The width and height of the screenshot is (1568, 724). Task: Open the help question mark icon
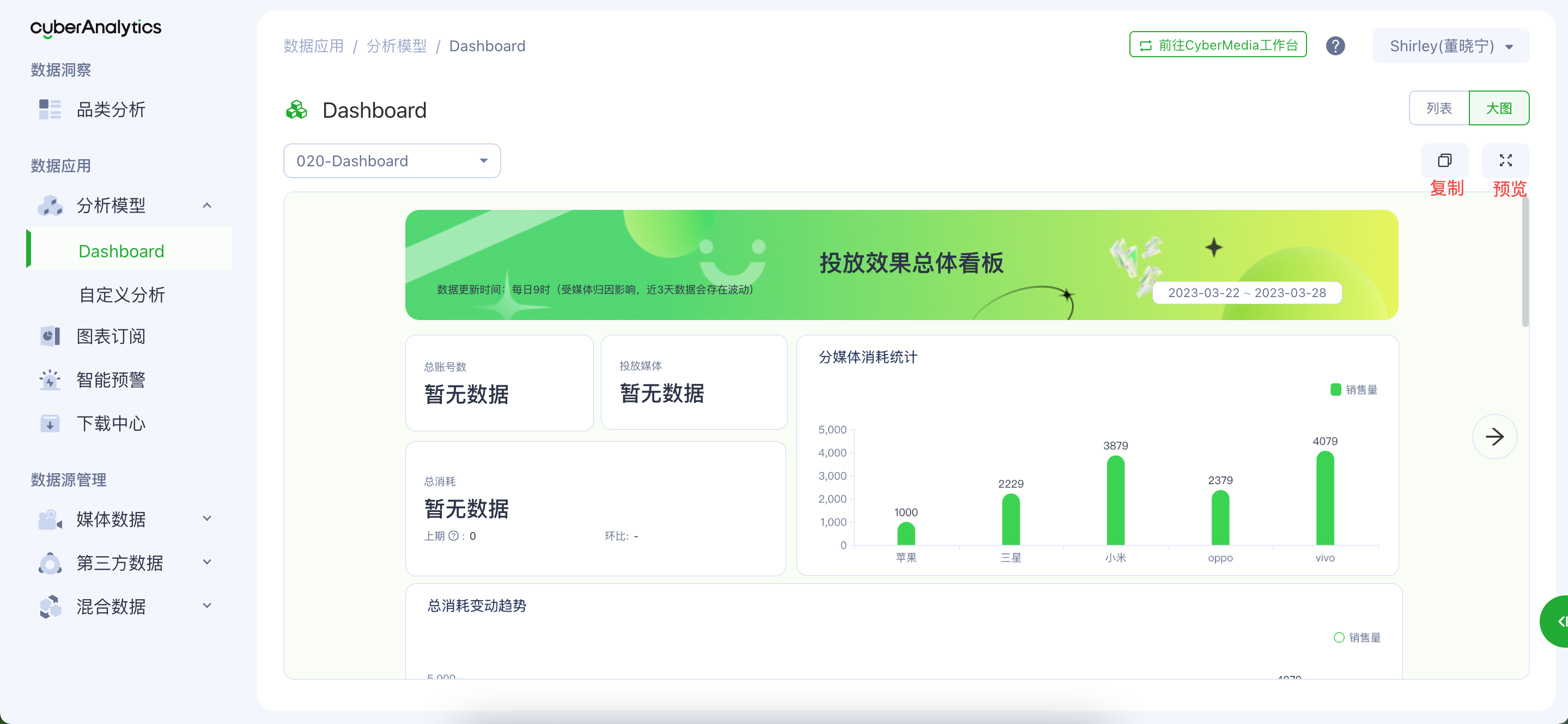[x=1335, y=46]
